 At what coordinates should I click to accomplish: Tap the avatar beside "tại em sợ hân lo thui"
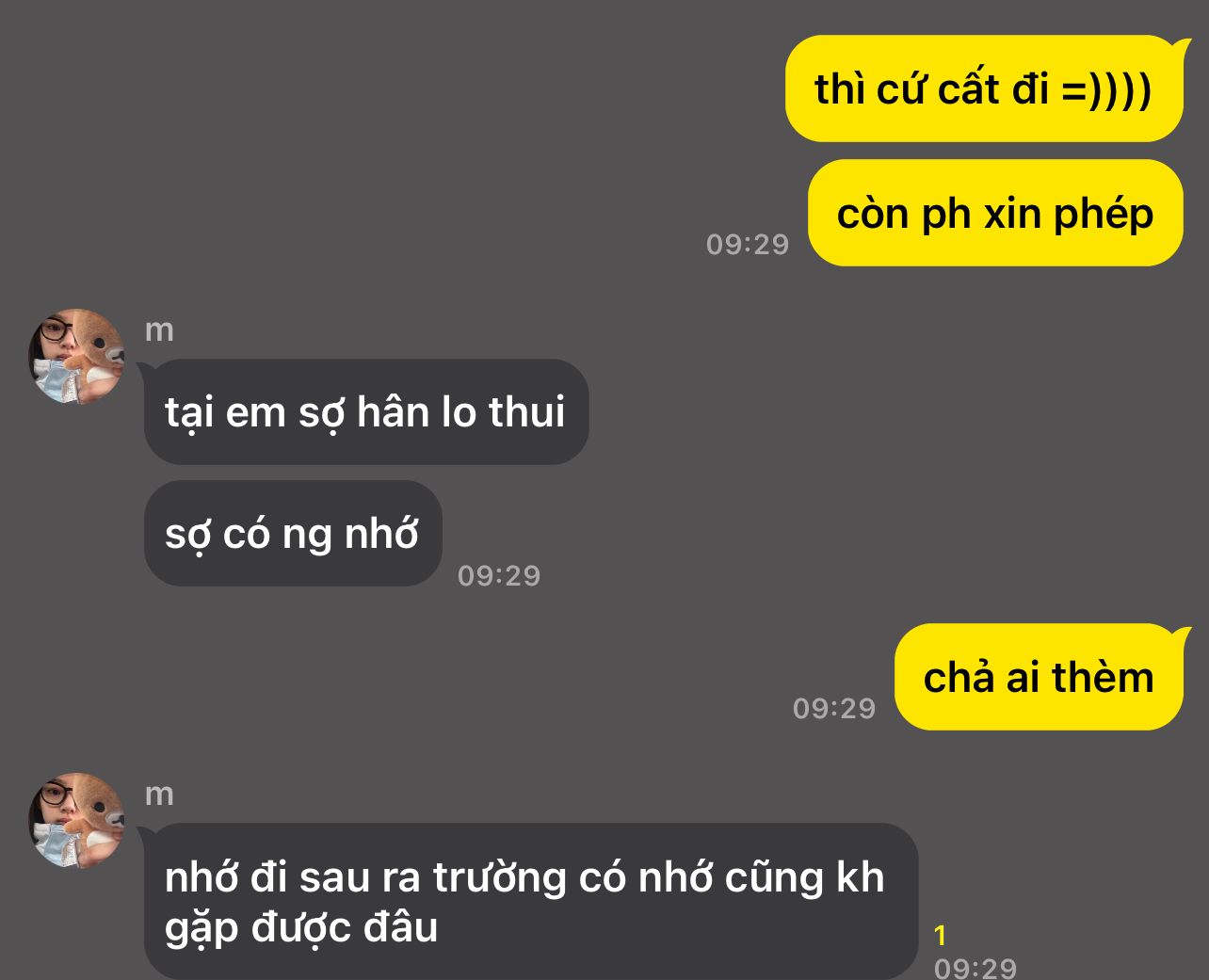click(77, 357)
